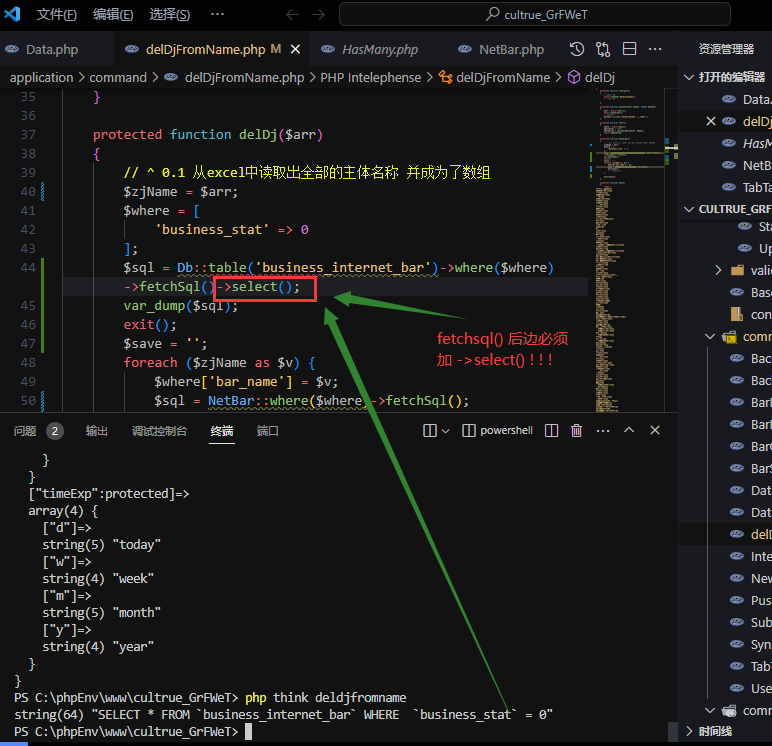Collapse the 打开的编辑器 section
The image size is (772, 746).
725,77
